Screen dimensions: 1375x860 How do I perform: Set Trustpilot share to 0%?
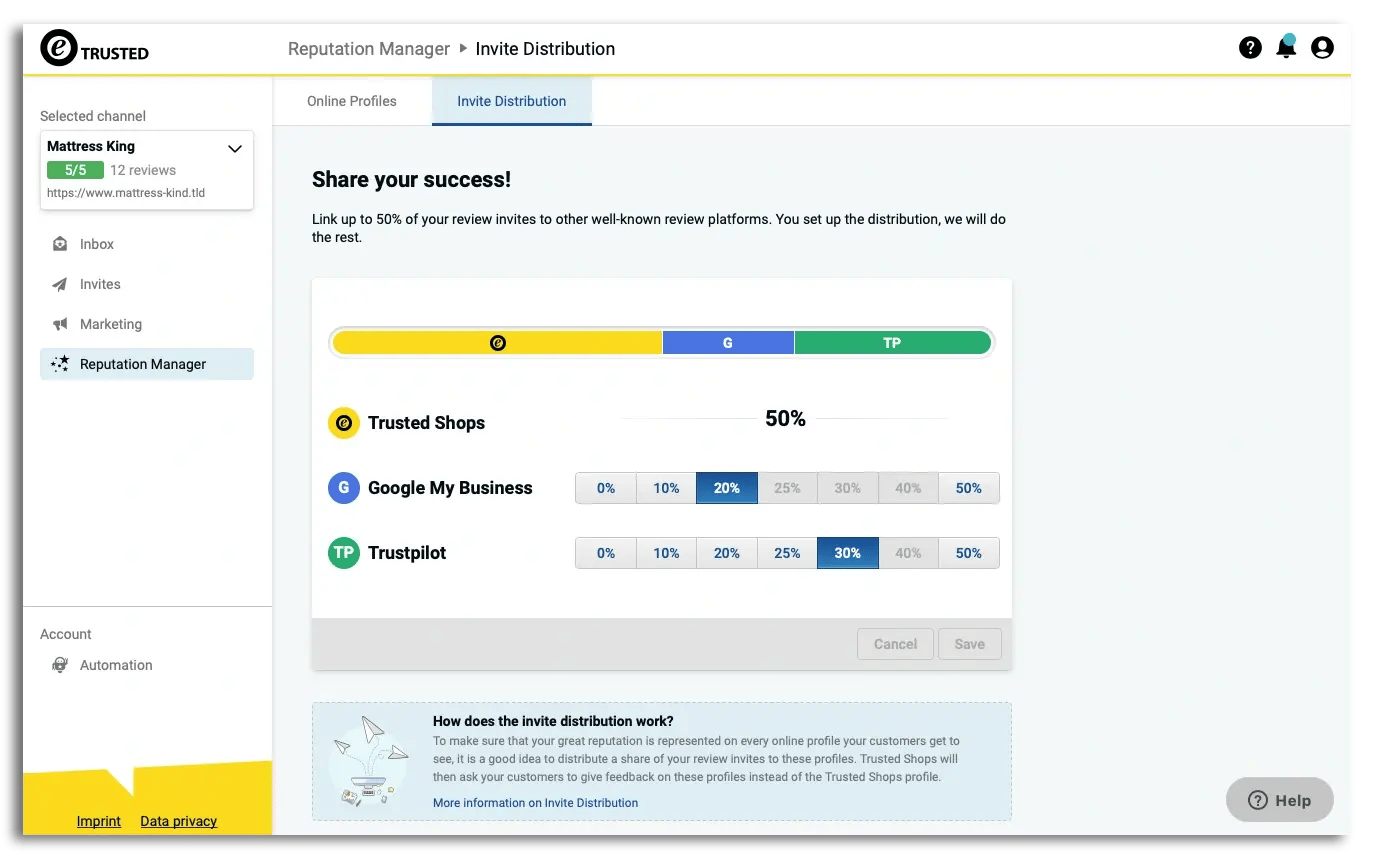pos(606,553)
